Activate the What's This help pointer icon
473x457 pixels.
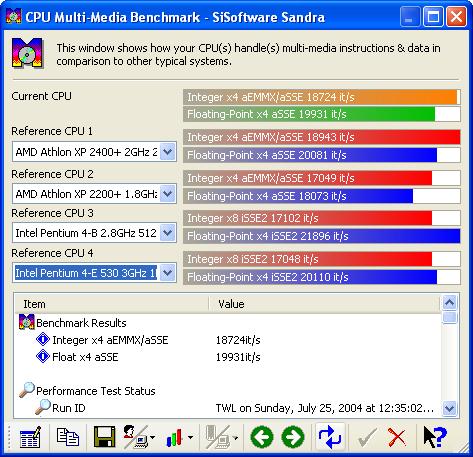click(x=435, y=437)
